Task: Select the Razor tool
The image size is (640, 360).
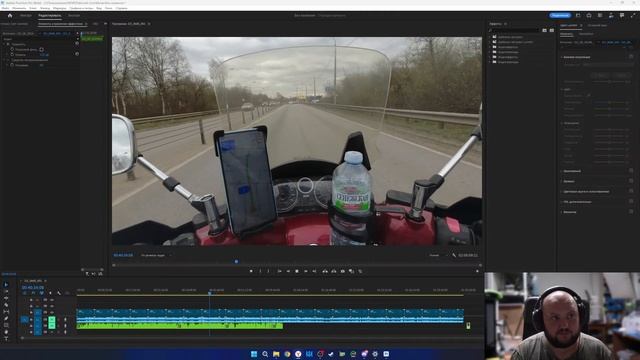Action: [6, 305]
